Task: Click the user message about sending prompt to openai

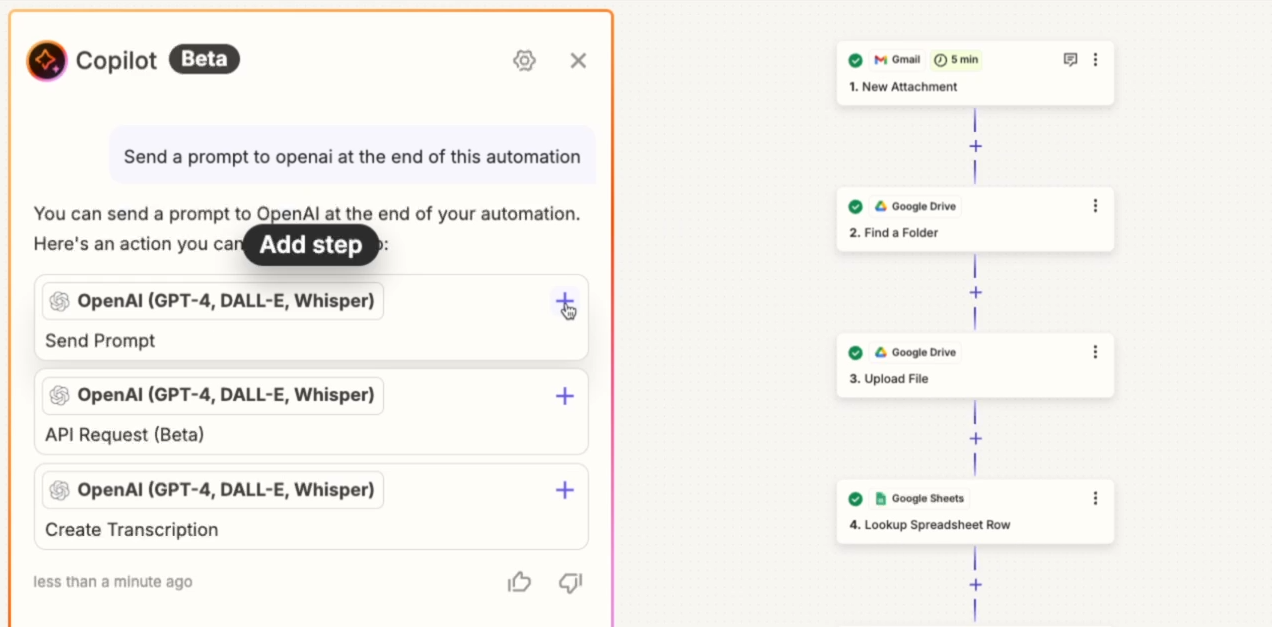Action: 352,156
